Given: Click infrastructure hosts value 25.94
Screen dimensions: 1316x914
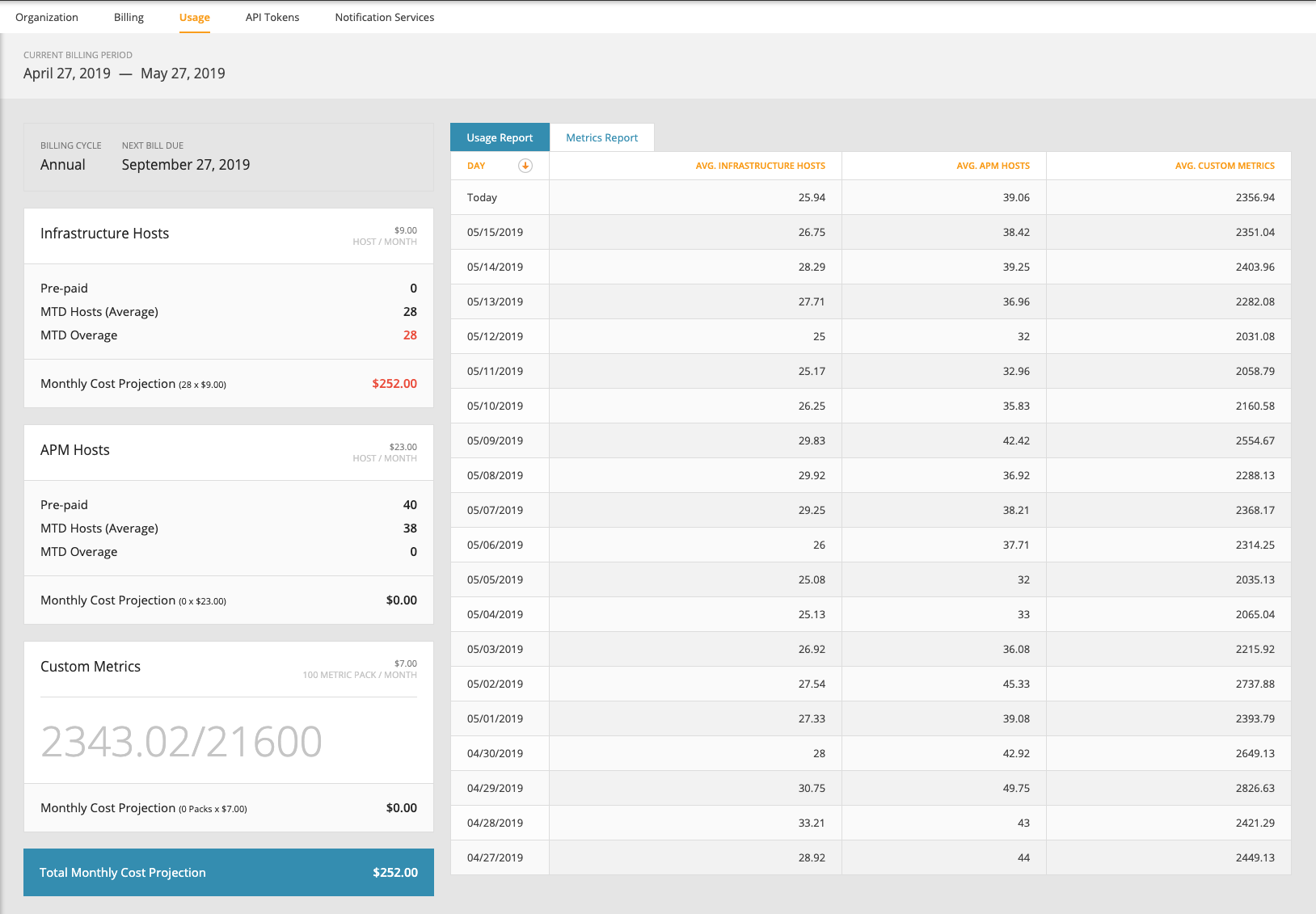Looking at the screenshot, I should [812, 197].
